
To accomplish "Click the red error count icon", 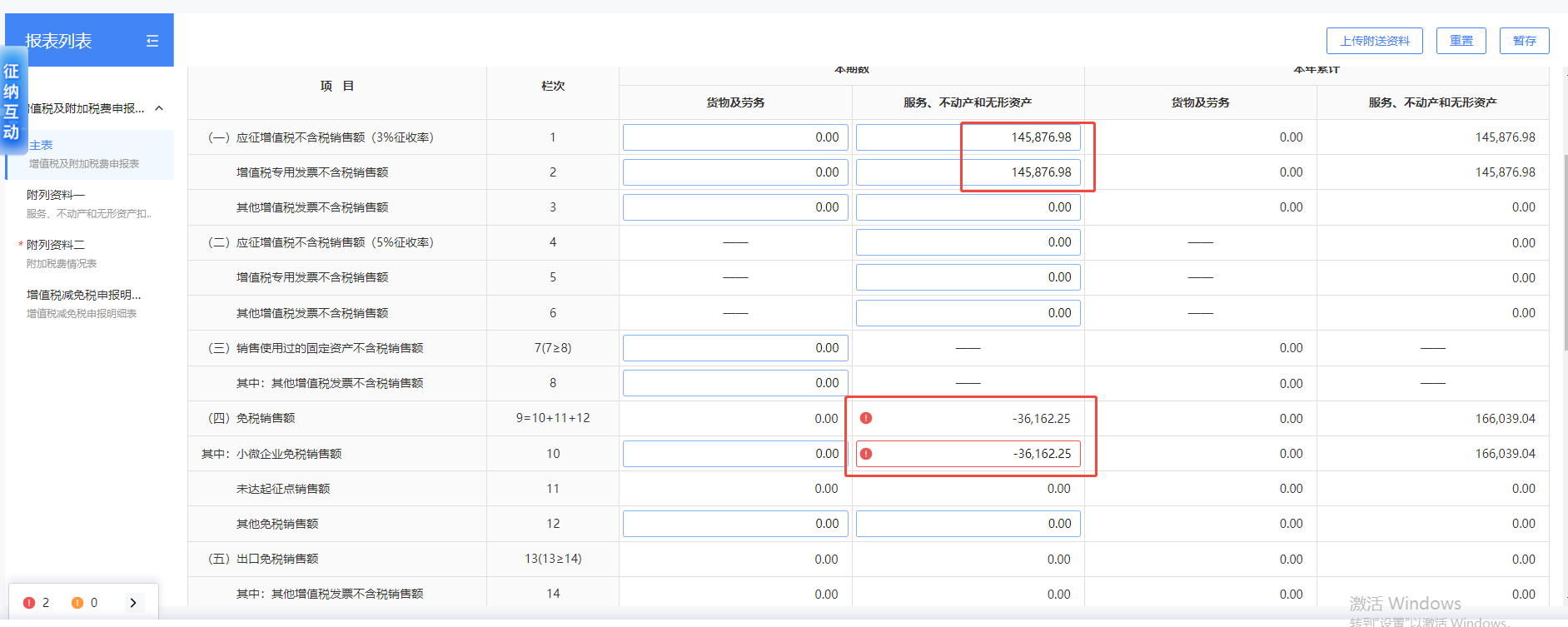I will (29, 603).
